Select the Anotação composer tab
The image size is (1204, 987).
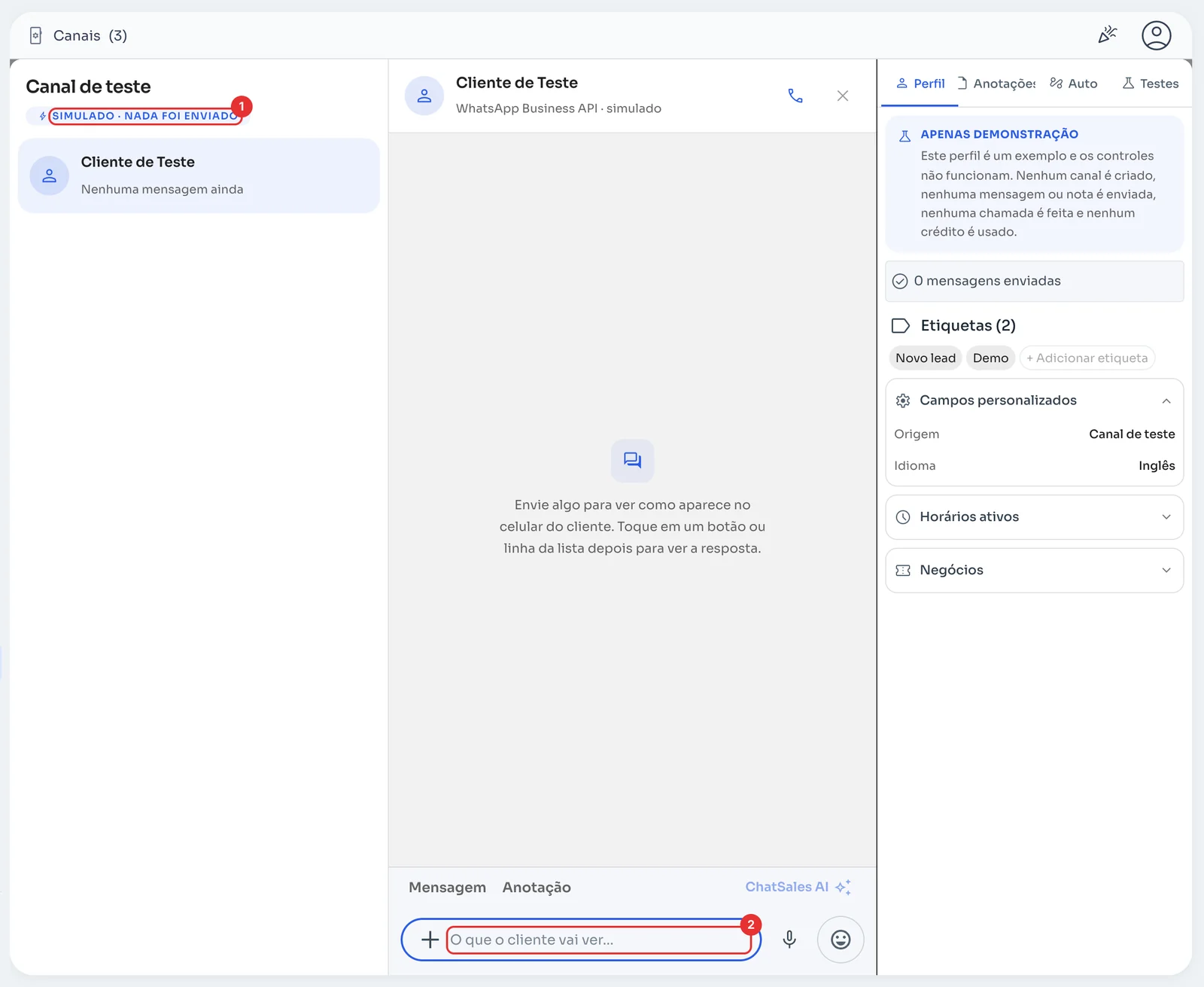click(x=537, y=888)
